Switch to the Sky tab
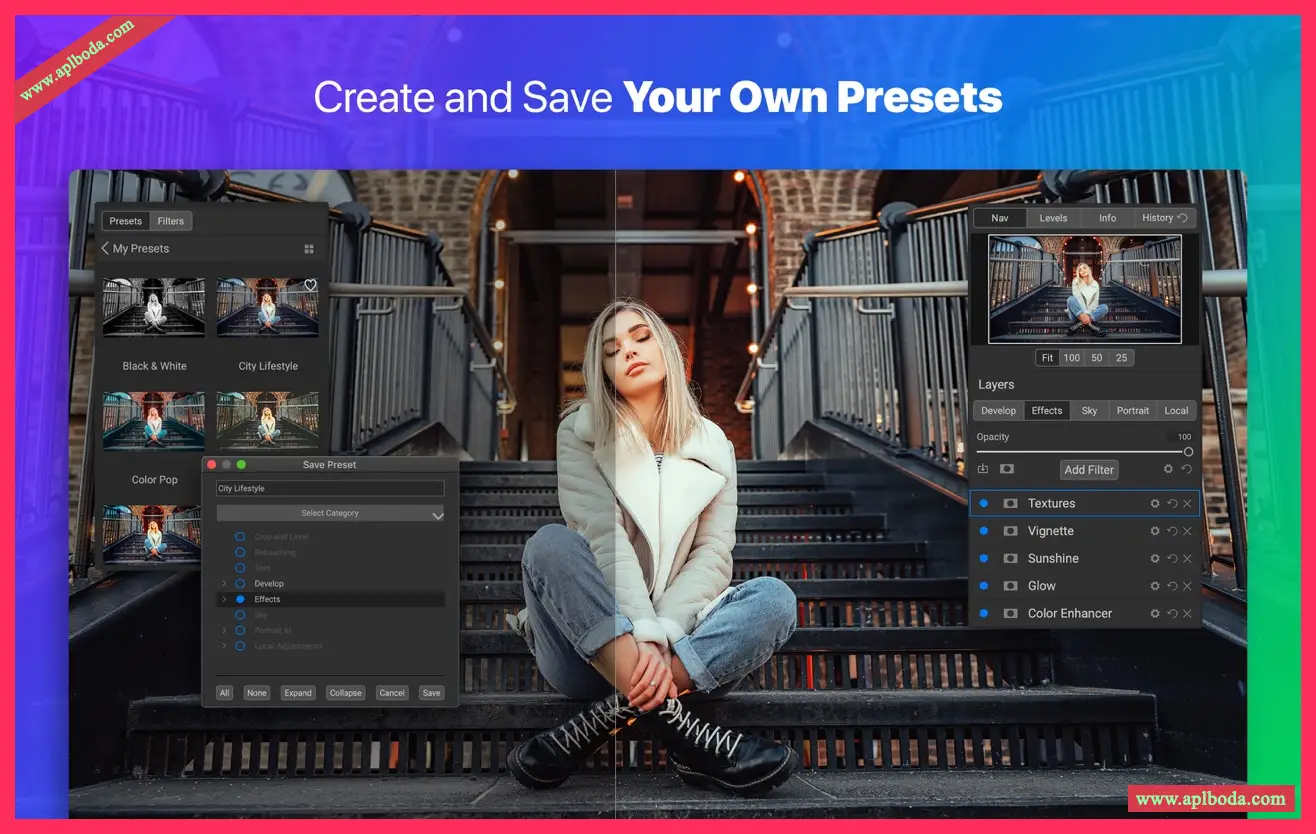The width and height of the screenshot is (1316, 834). click(1089, 411)
